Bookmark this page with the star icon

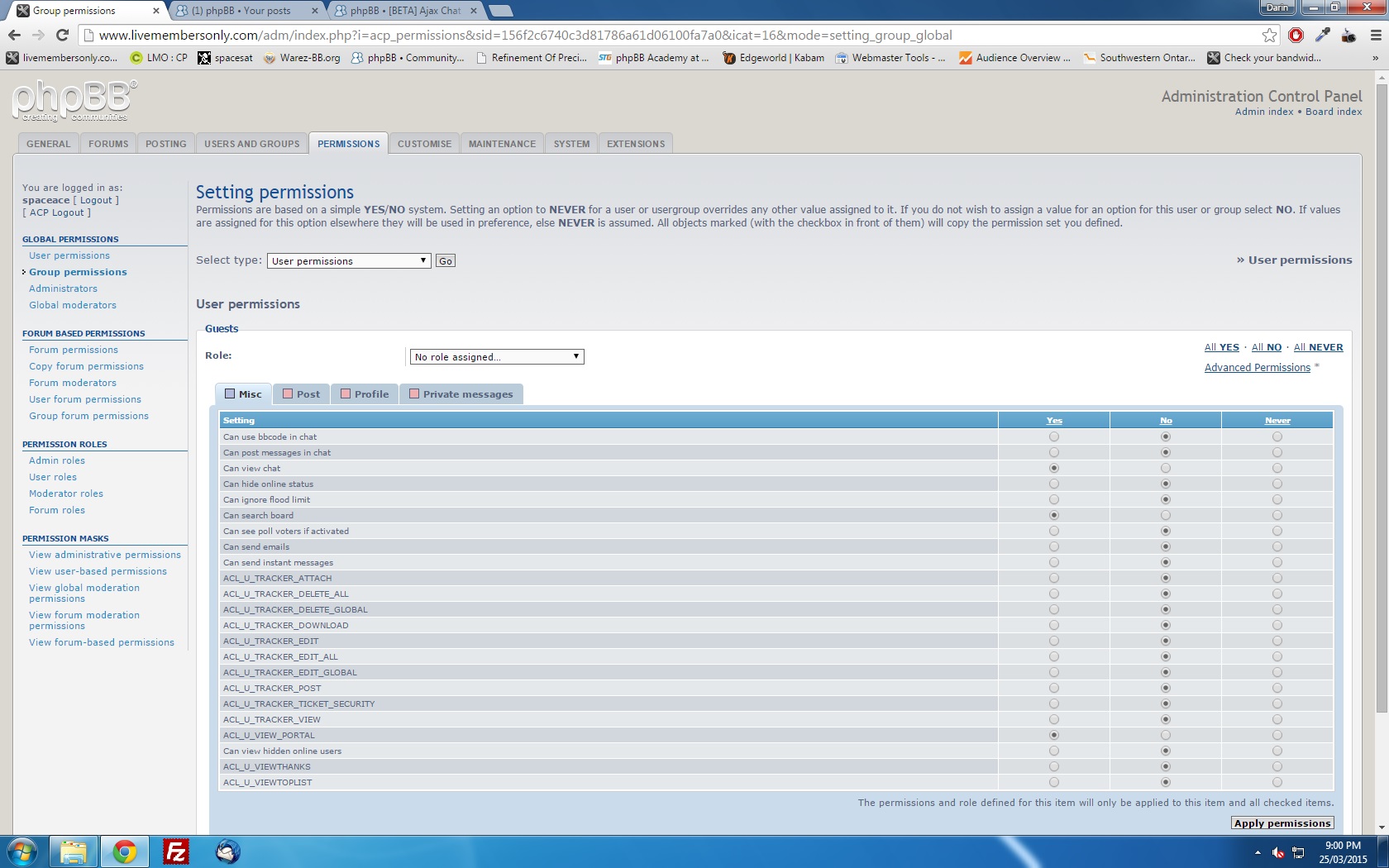(x=1269, y=35)
